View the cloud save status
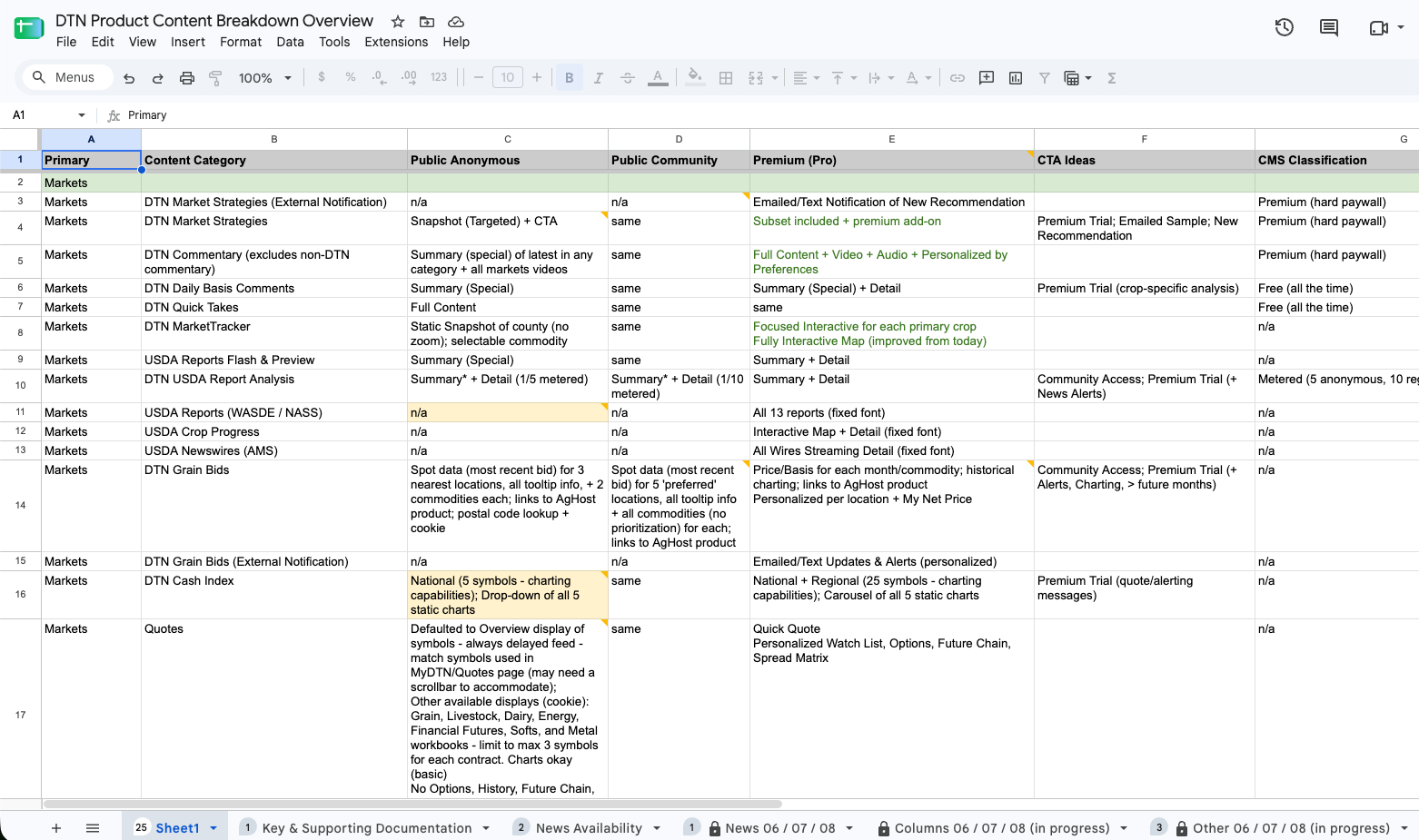 point(456,21)
